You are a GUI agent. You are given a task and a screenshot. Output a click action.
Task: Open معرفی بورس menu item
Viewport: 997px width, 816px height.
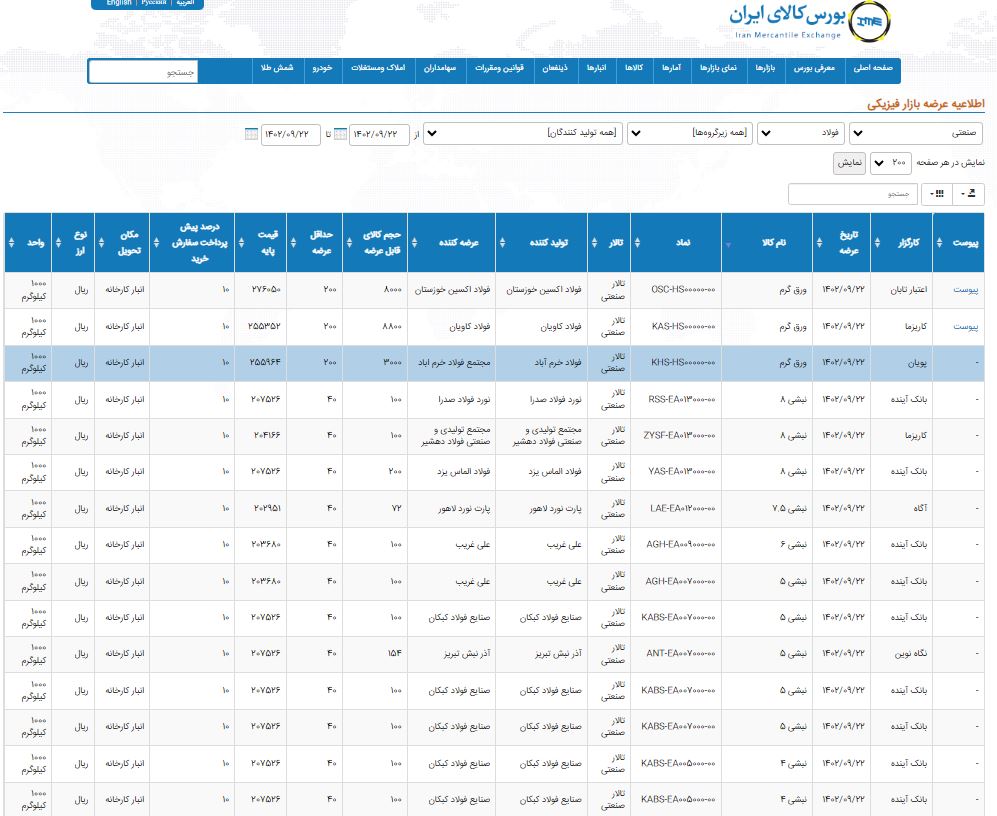[814, 68]
